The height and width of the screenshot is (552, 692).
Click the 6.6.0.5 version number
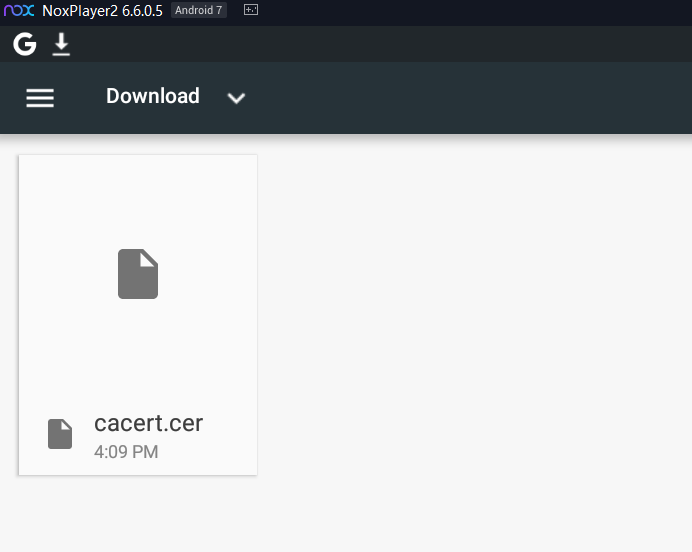tap(143, 10)
